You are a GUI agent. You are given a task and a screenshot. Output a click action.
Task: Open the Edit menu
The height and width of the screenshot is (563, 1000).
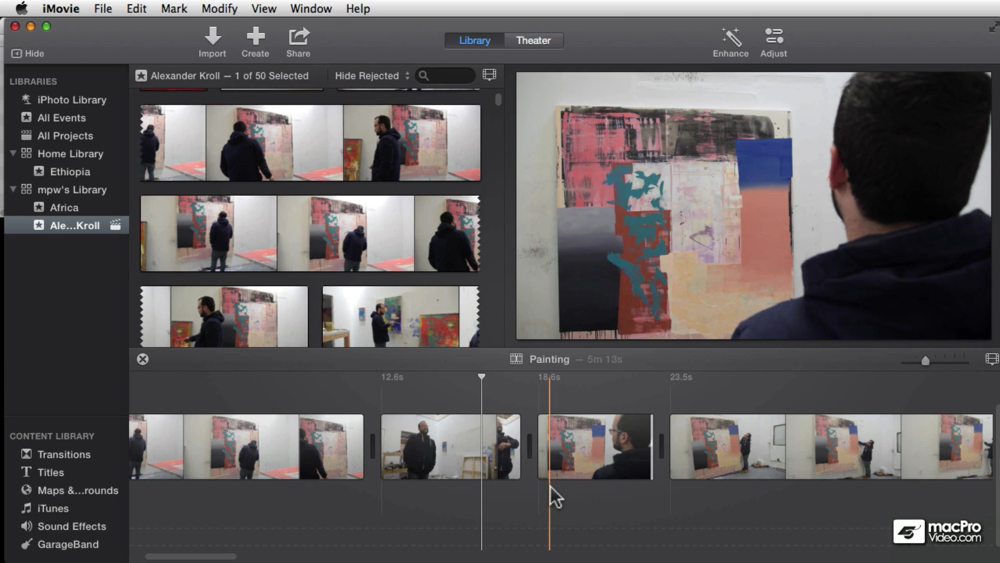coord(136,8)
